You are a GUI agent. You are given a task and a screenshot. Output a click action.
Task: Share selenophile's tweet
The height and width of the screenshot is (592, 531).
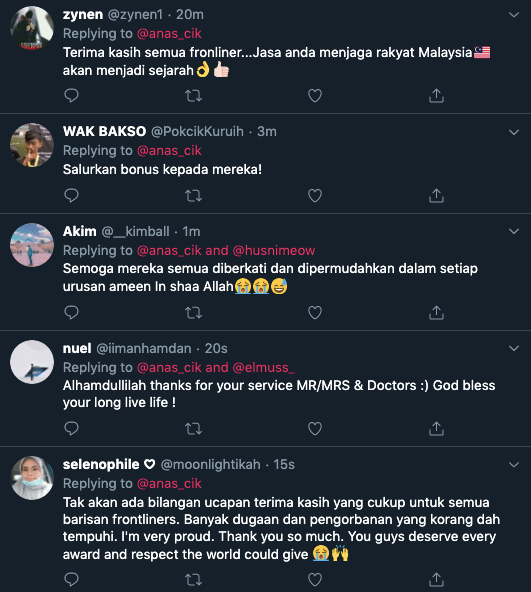[x=436, y=579]
